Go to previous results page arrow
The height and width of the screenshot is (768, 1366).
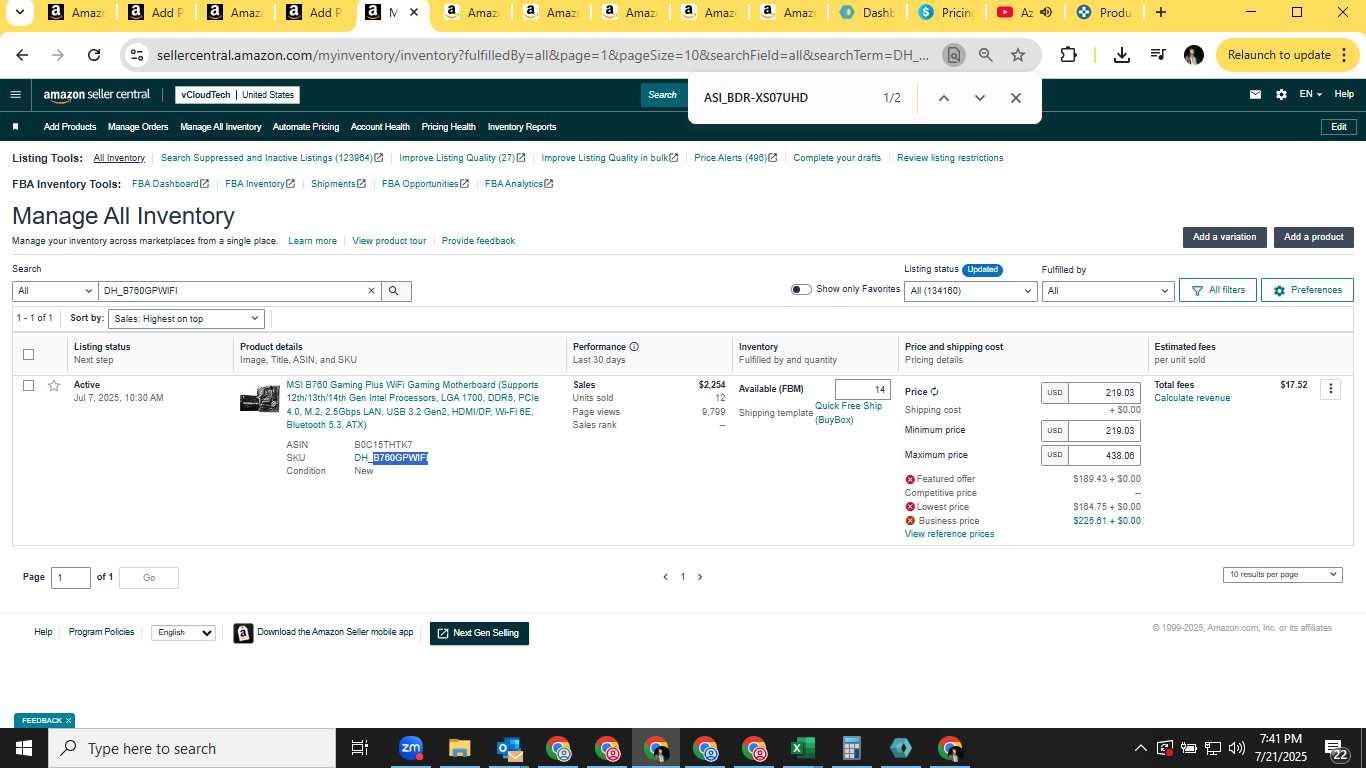click(x=666, y=577)
